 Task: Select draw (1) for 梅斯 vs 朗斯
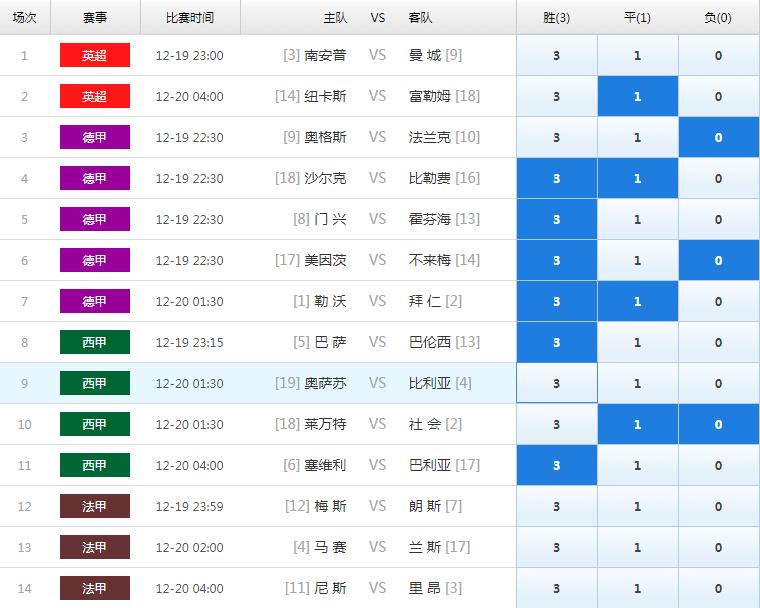click(x=637, y=506)
